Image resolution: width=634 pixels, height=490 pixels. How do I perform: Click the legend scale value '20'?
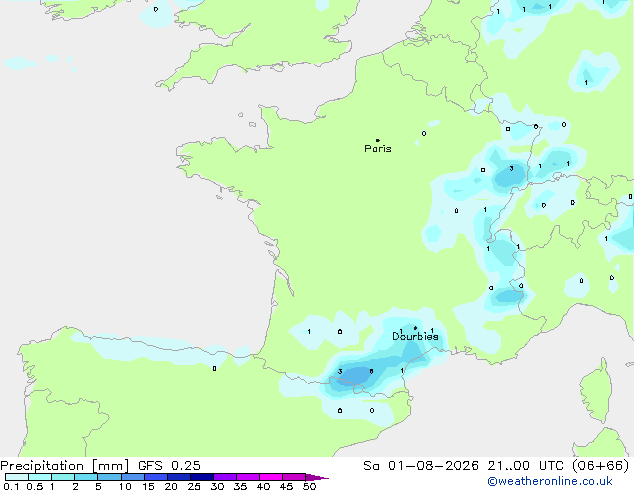pyautogui.click(x=171, y=486)
